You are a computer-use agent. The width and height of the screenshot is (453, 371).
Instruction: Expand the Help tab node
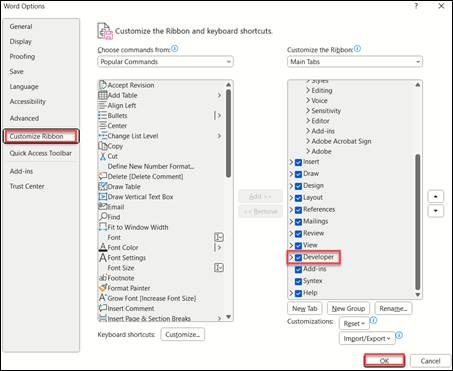coord(291,293)
